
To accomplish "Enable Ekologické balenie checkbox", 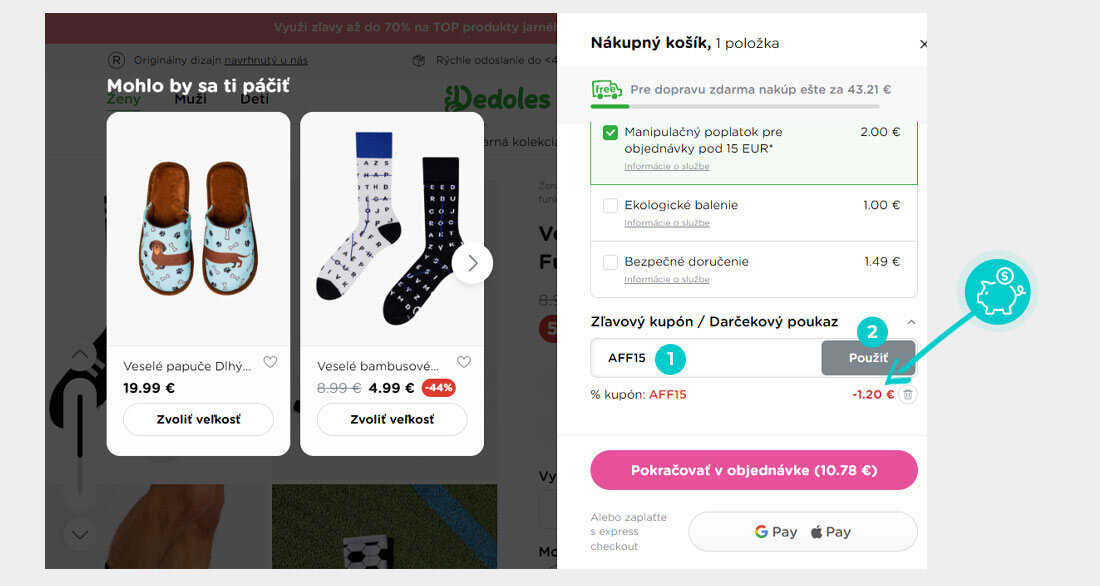I will 610,206.
